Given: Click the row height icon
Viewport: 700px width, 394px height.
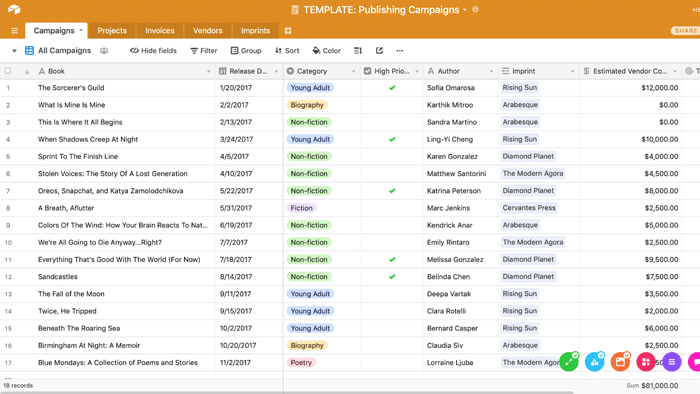Looking at the screenshot, I should (x=358, y=50).
